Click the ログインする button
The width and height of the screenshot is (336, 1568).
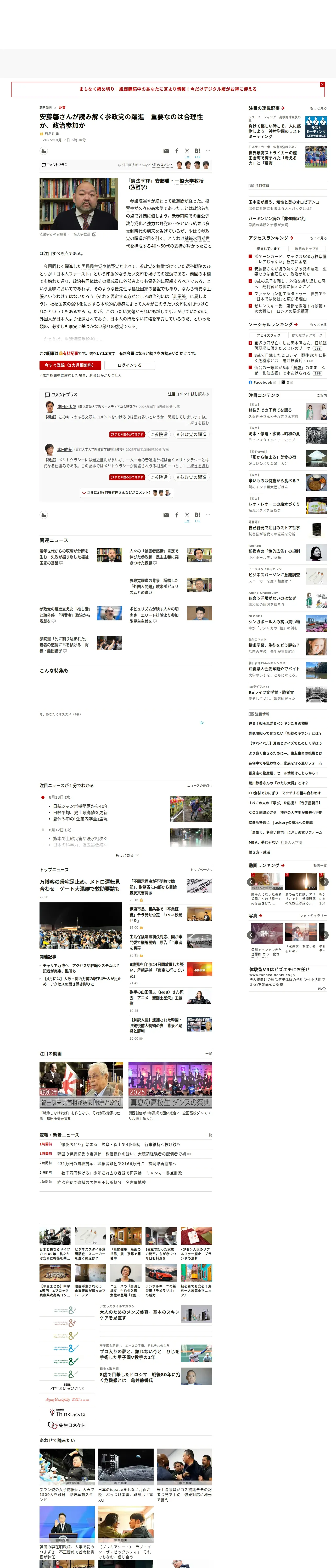[x=129, y=365]
